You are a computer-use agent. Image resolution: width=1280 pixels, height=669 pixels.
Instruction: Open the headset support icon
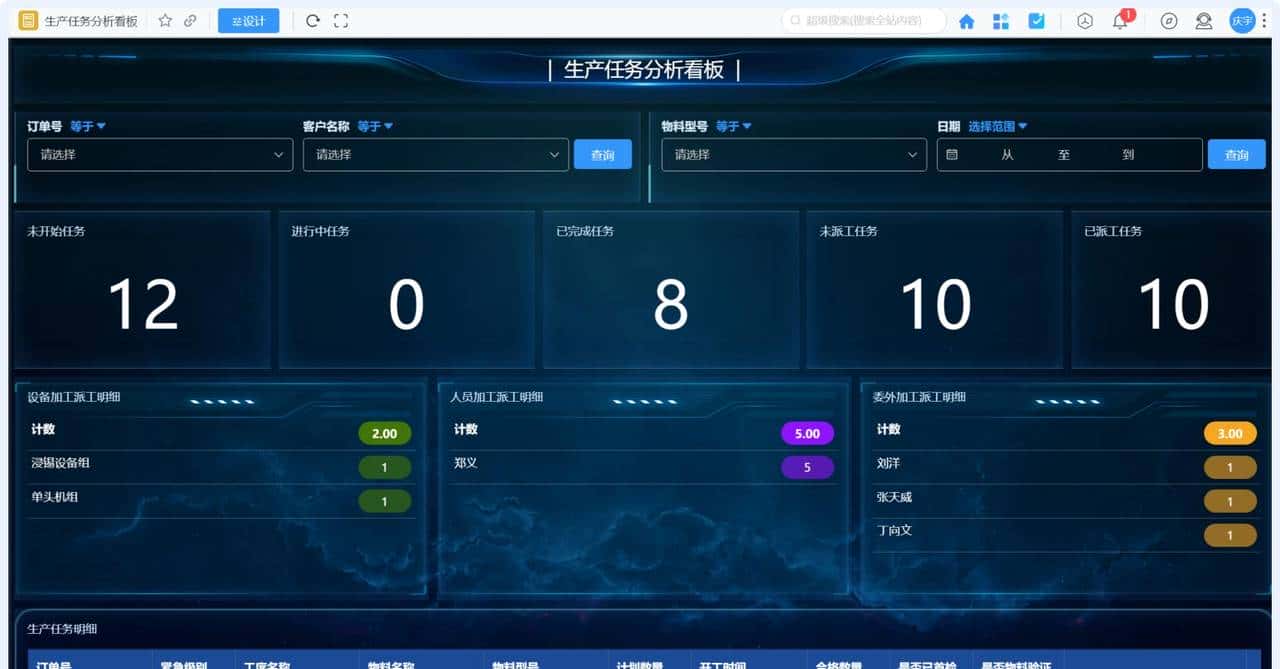[1204, 21]
